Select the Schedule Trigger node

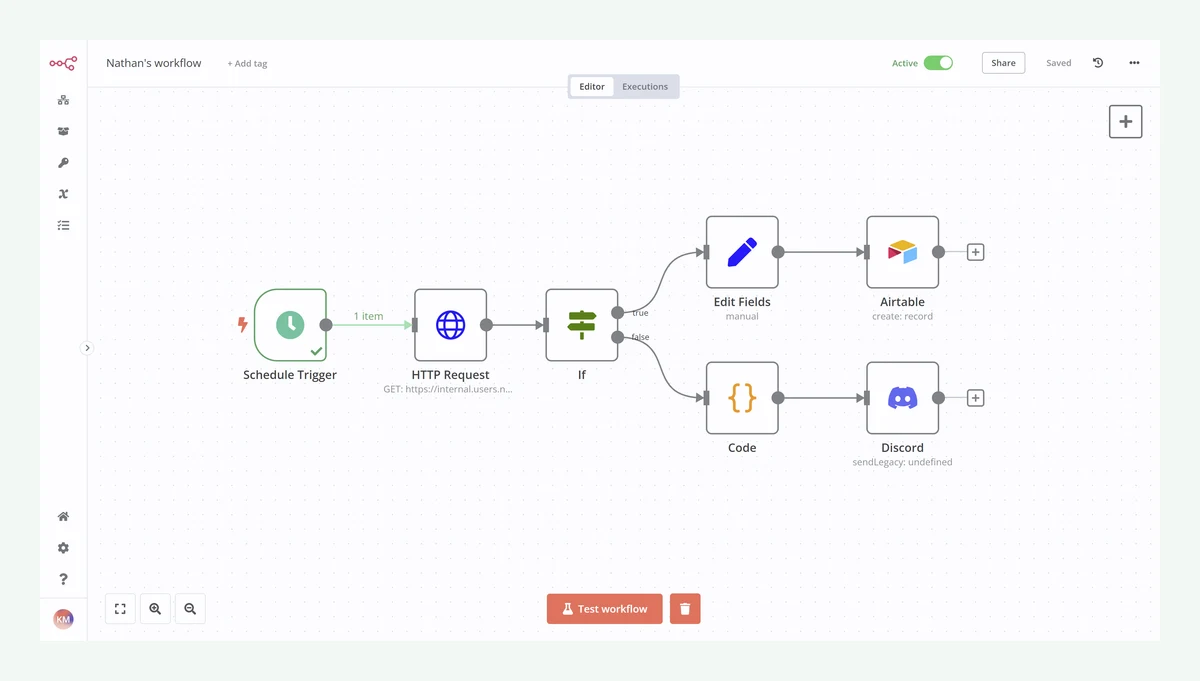290,325
